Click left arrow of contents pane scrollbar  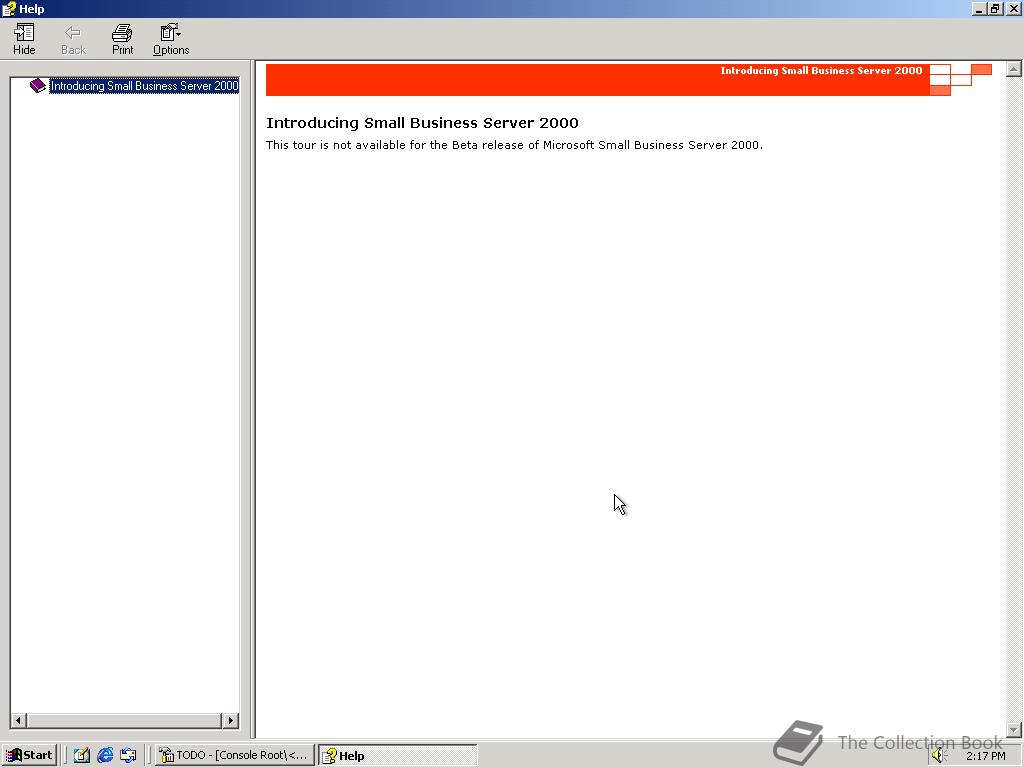click(x=18, y=721)
